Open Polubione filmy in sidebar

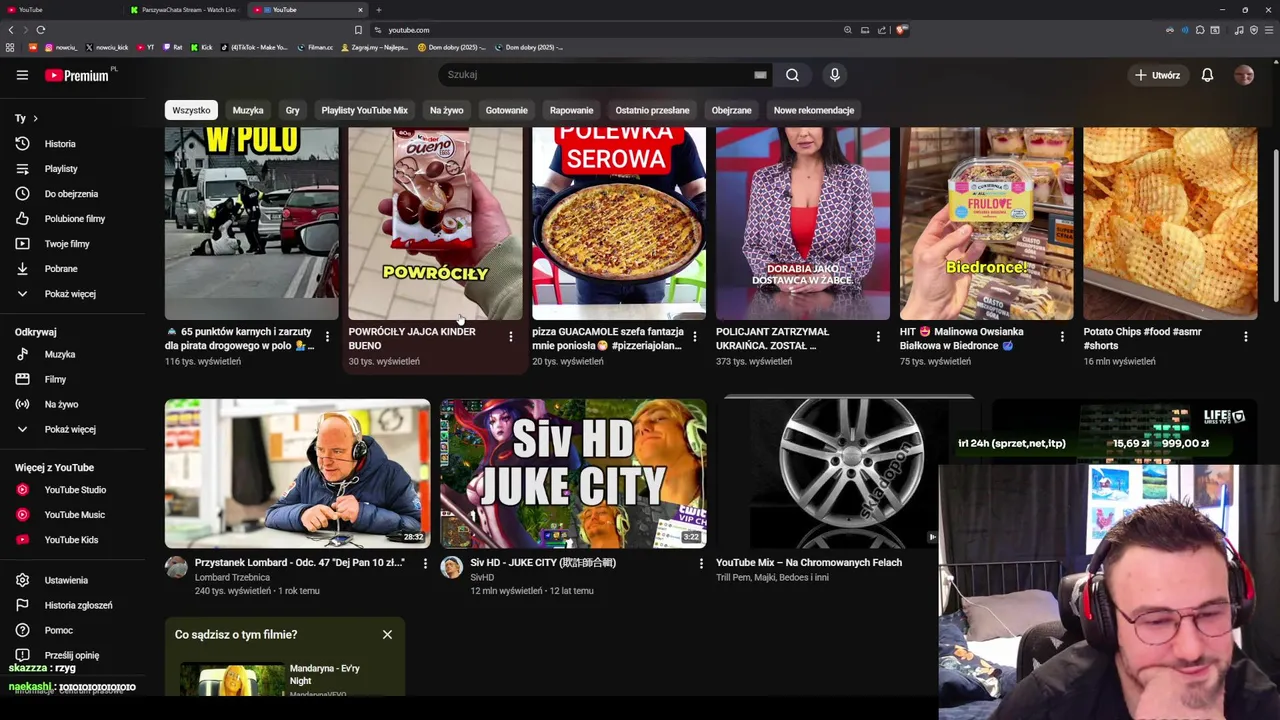[x=74, y=219]
